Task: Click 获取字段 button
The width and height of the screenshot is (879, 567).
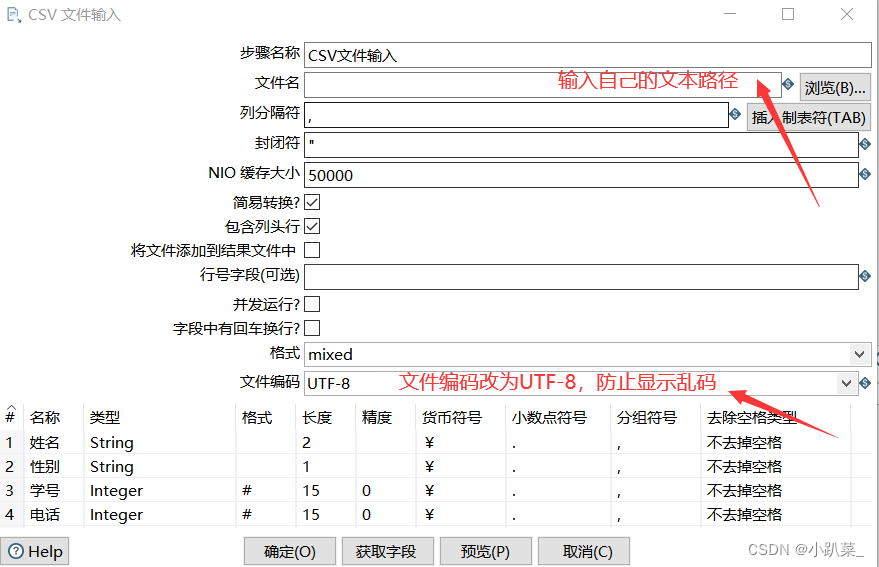Action: pyautogui.click(x=387, y=551)
